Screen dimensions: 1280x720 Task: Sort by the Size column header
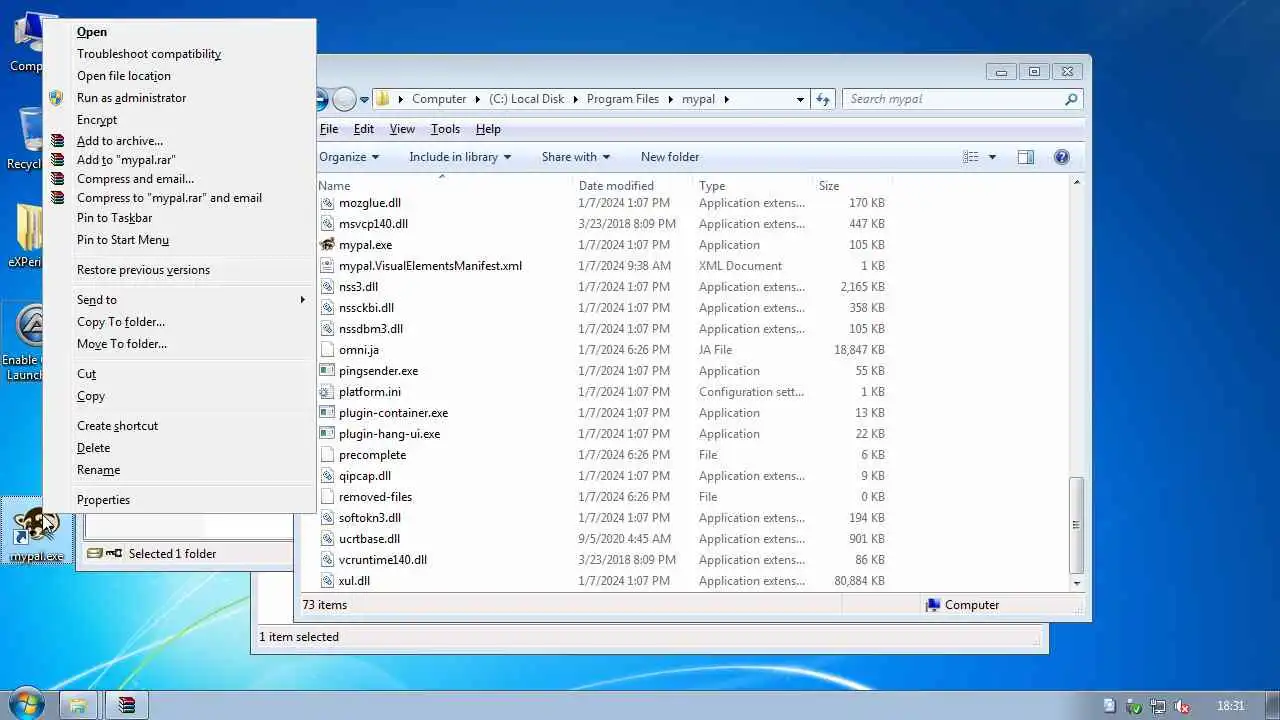coord(852,186)
